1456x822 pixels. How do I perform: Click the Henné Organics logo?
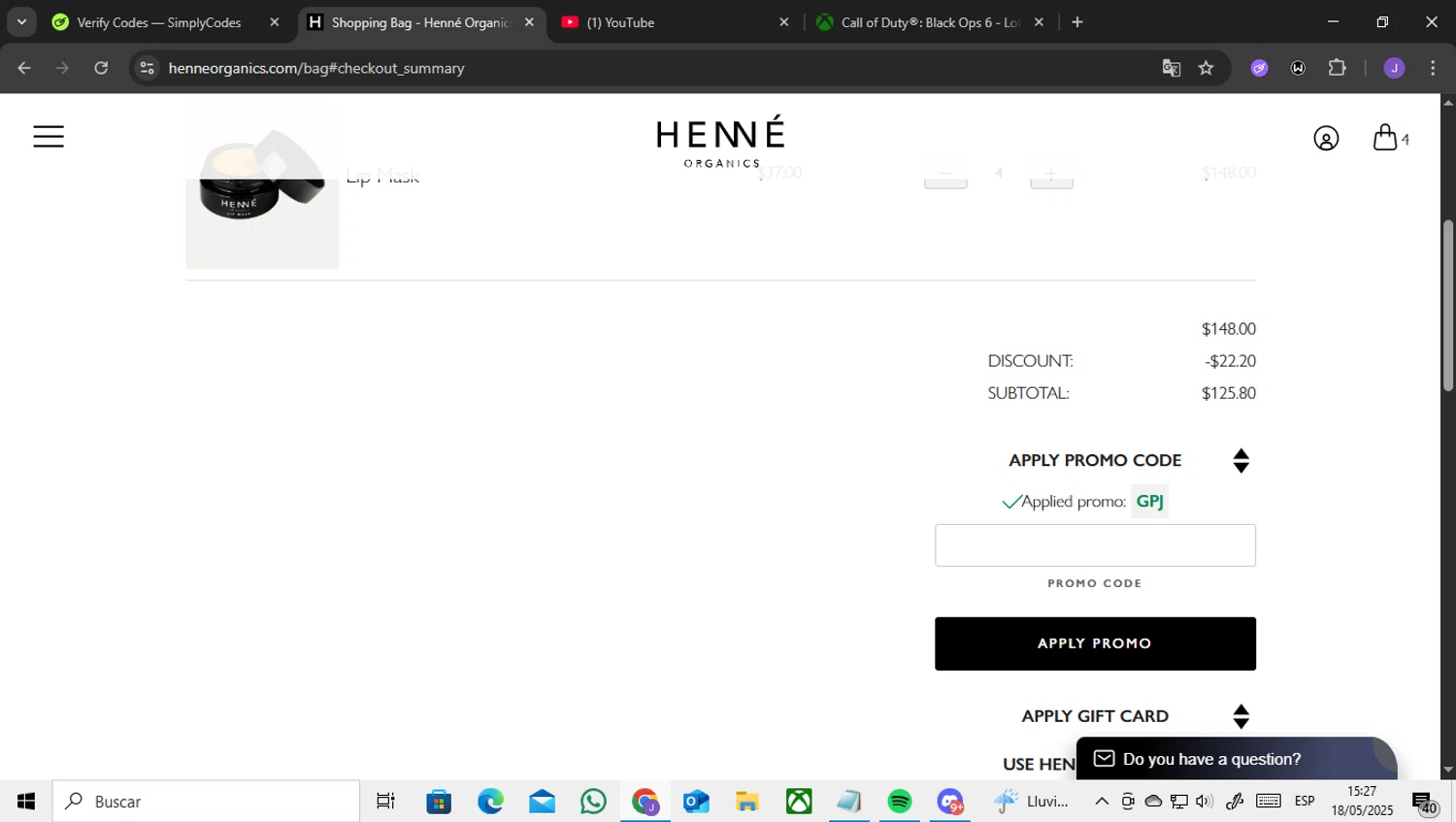pyautogui.click(x=720, y=142)
